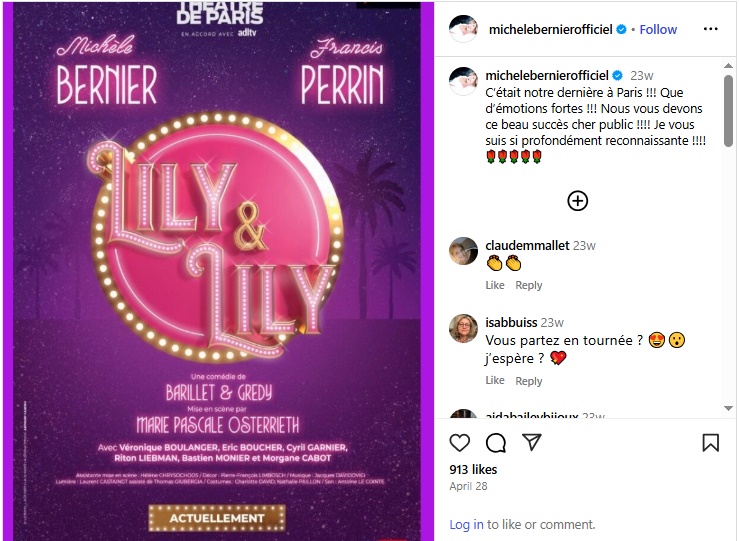Like claudemmallet's comment
Screen dimensions: 739x541
pyautogui.click(x=495, y=285)
